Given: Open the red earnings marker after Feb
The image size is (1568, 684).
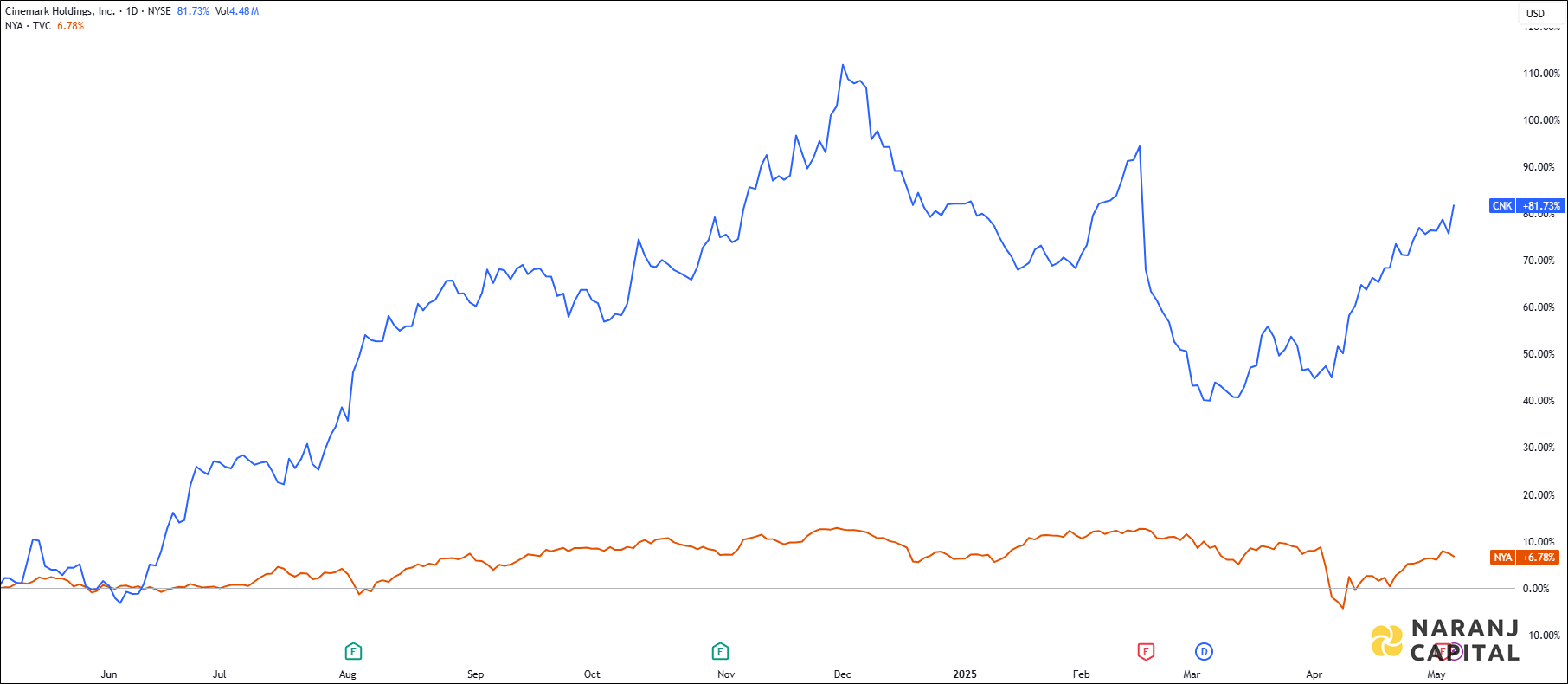Looking at the screenshot, I should 1146,651.
